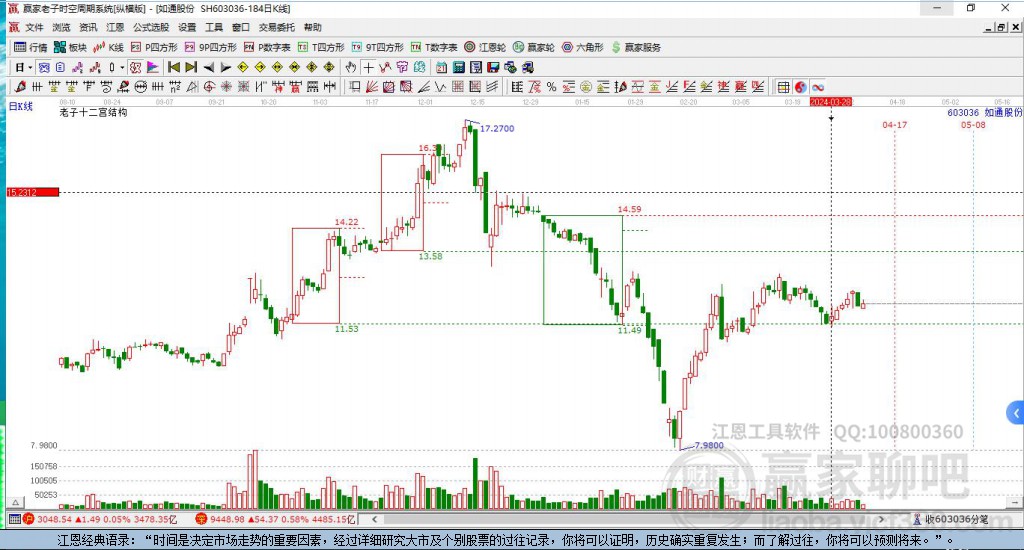Launch the 江恩轮 Gann wheel
This screenshot has height=550, width=1024.
pyautogui.click(x=485, y=47)
